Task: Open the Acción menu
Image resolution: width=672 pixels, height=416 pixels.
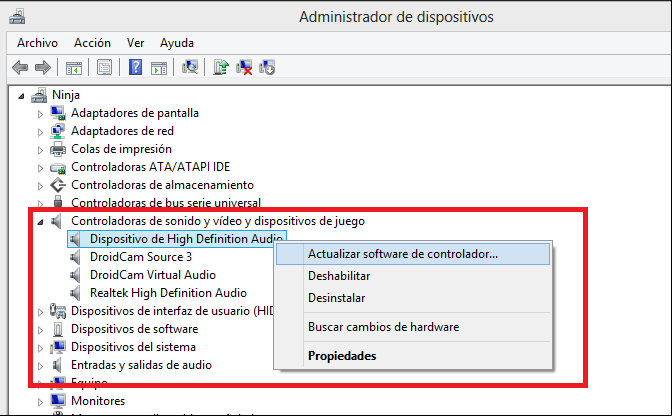Action: pos(92,43)
